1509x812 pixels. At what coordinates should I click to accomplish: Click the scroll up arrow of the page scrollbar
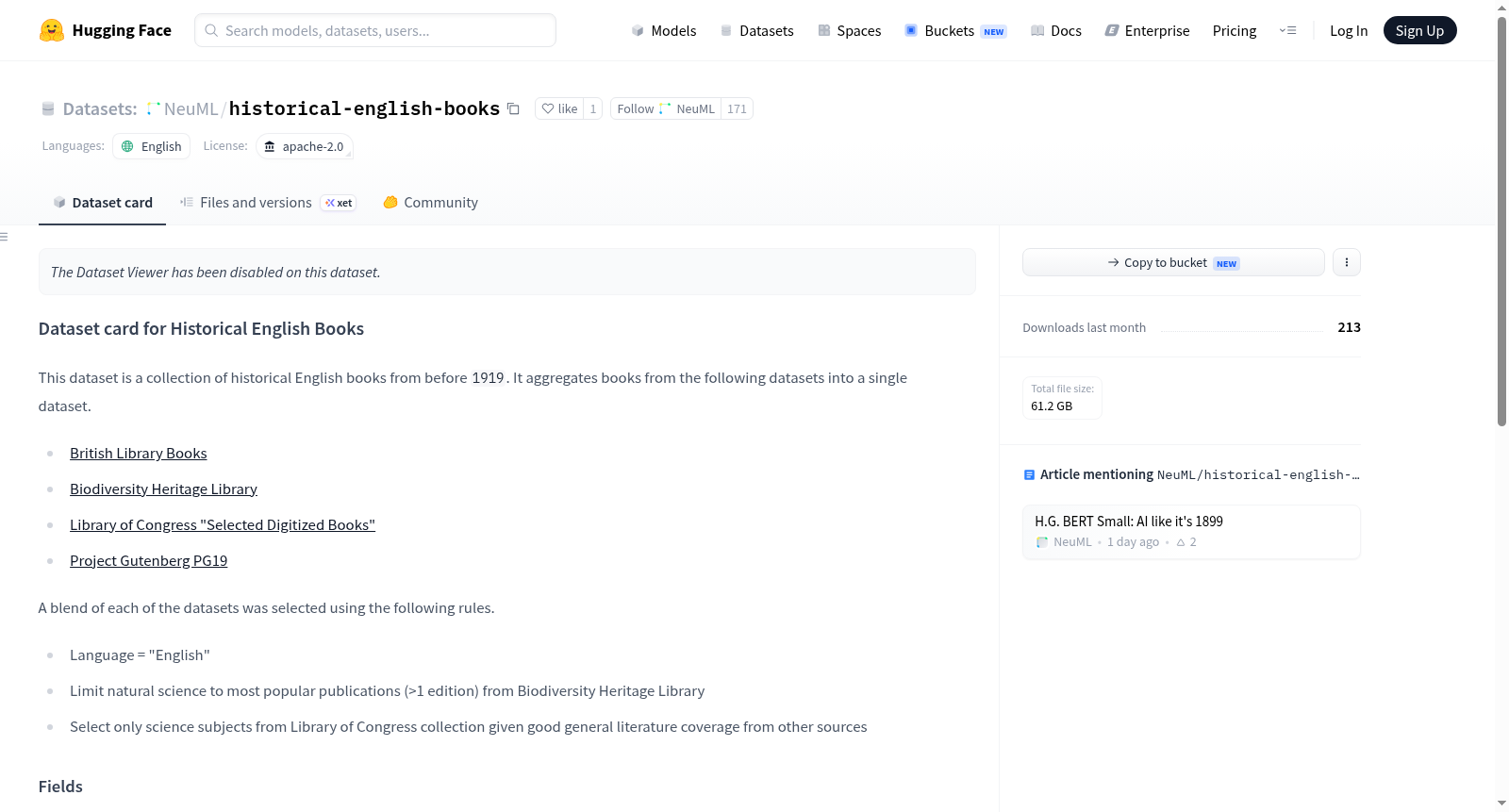[x=1501, y=8]
